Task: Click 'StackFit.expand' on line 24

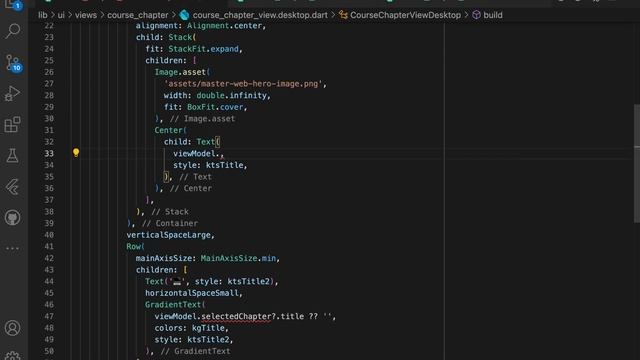Action: (x=203, y=49)
